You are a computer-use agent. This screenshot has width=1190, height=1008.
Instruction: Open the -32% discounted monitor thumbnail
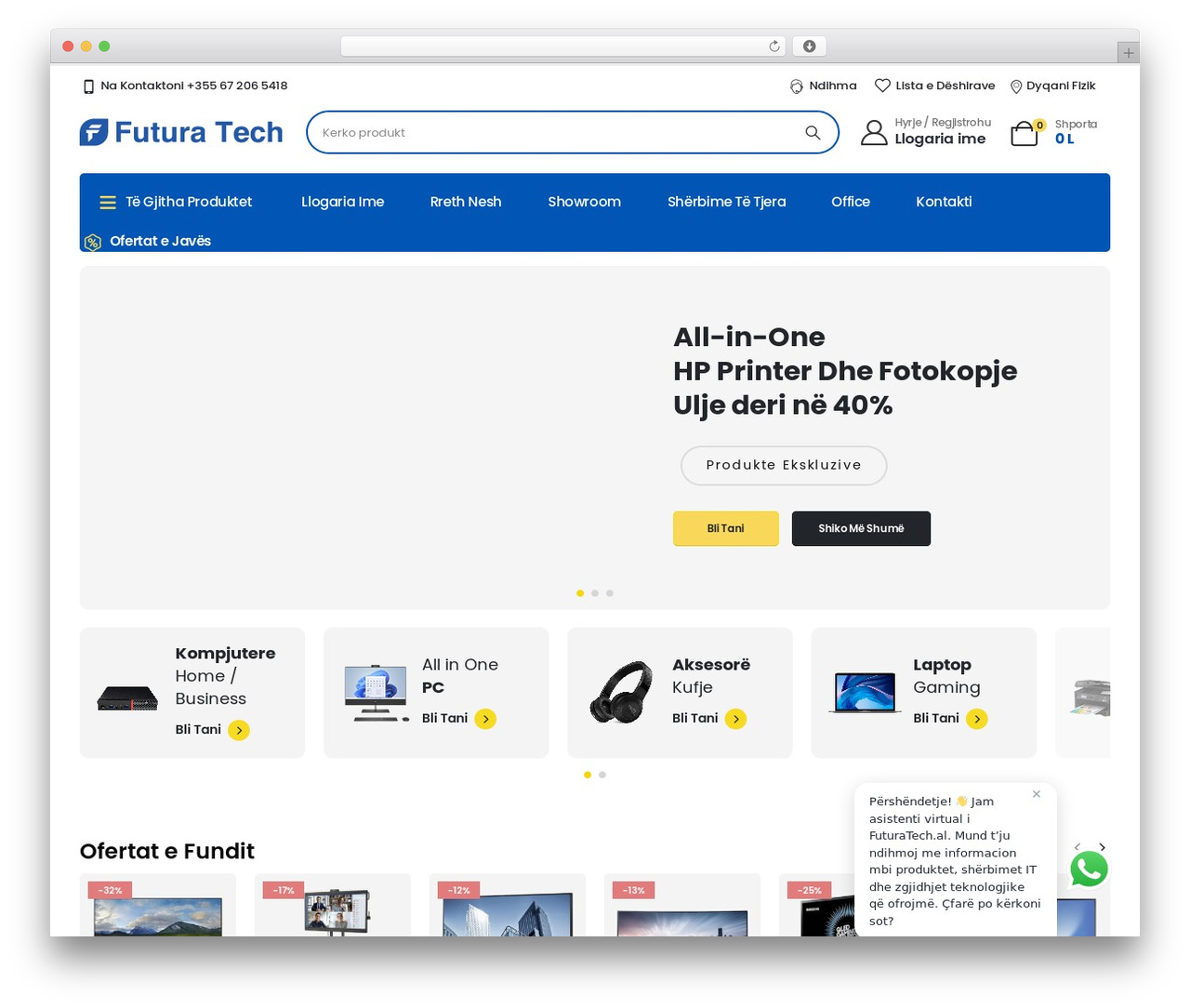(x=158, y=906)
